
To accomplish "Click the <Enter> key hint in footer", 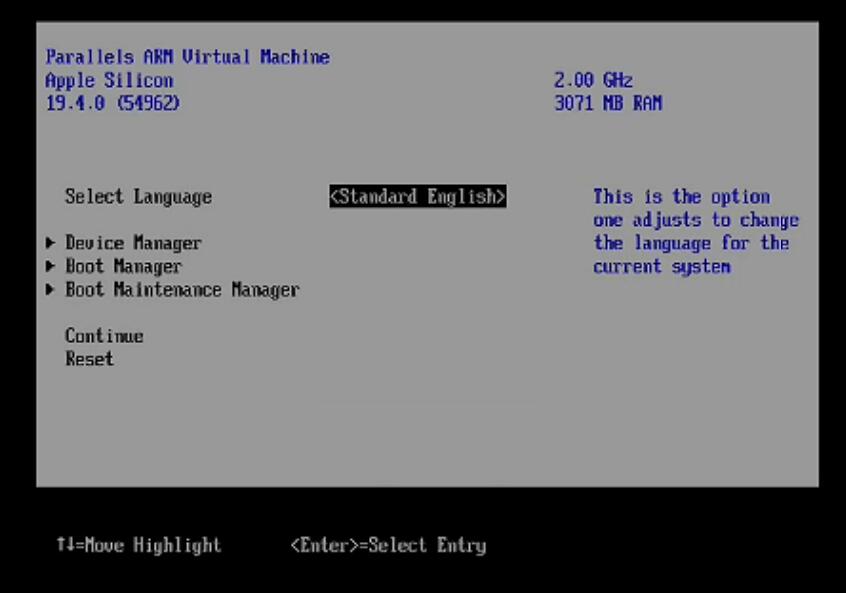I will point(325,545).
